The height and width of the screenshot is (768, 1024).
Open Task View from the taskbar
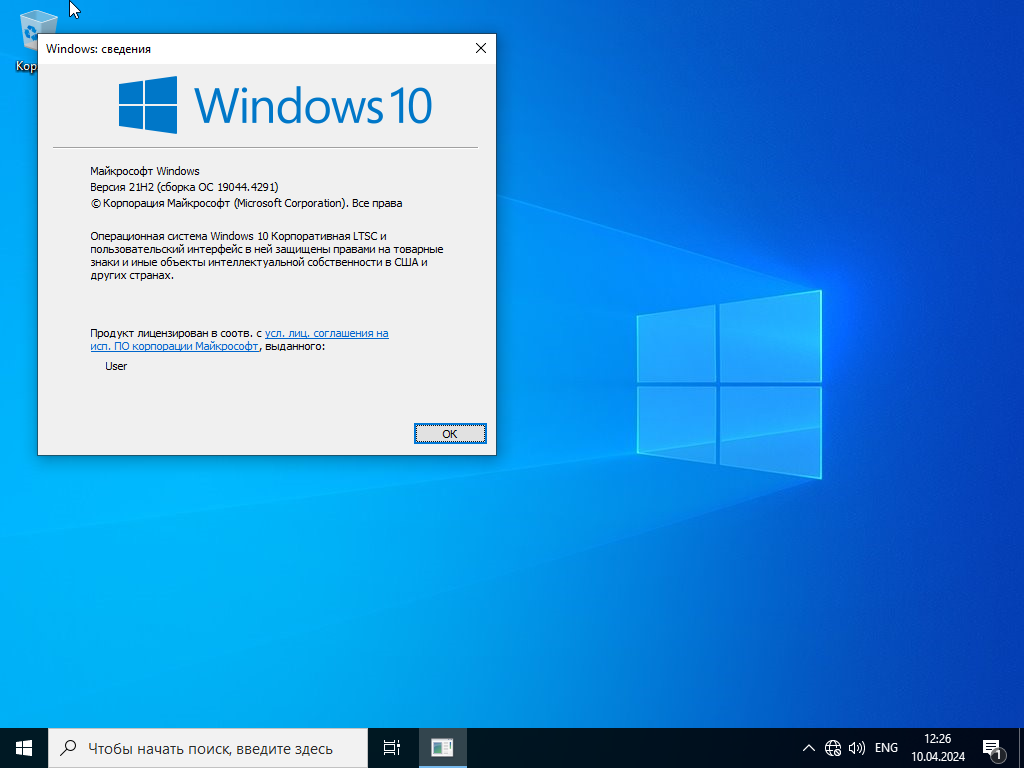(x=392, y=747)
